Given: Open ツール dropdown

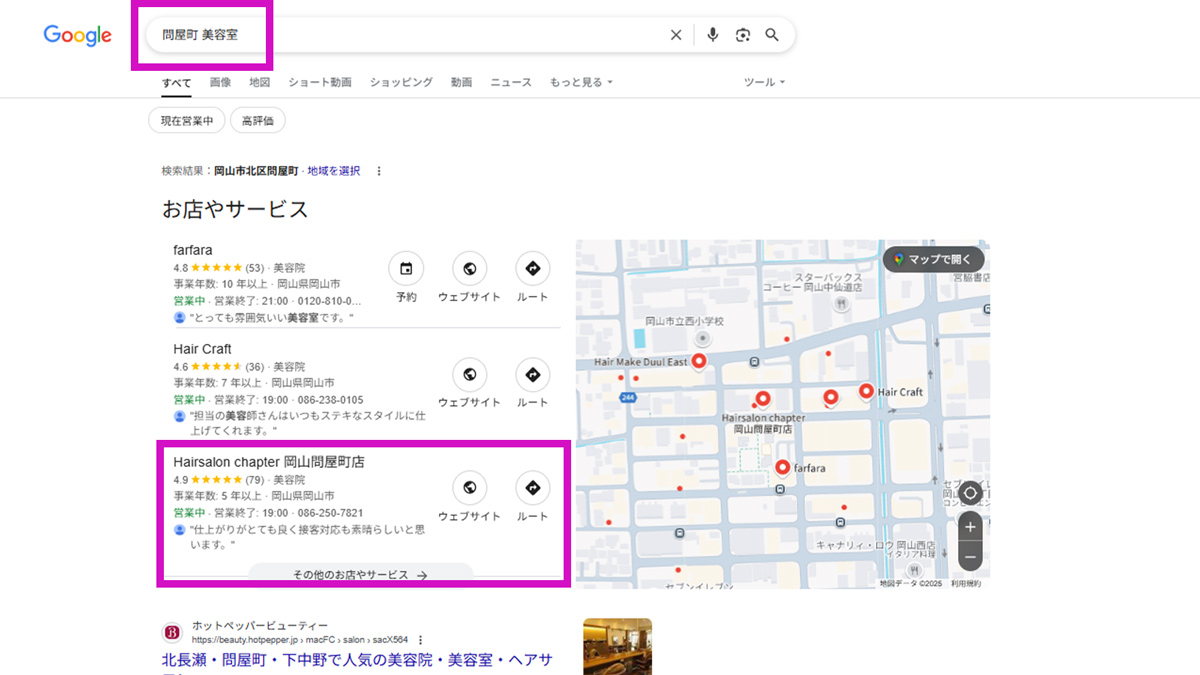Looking at the screenshot, I should [x=764, y=82].
